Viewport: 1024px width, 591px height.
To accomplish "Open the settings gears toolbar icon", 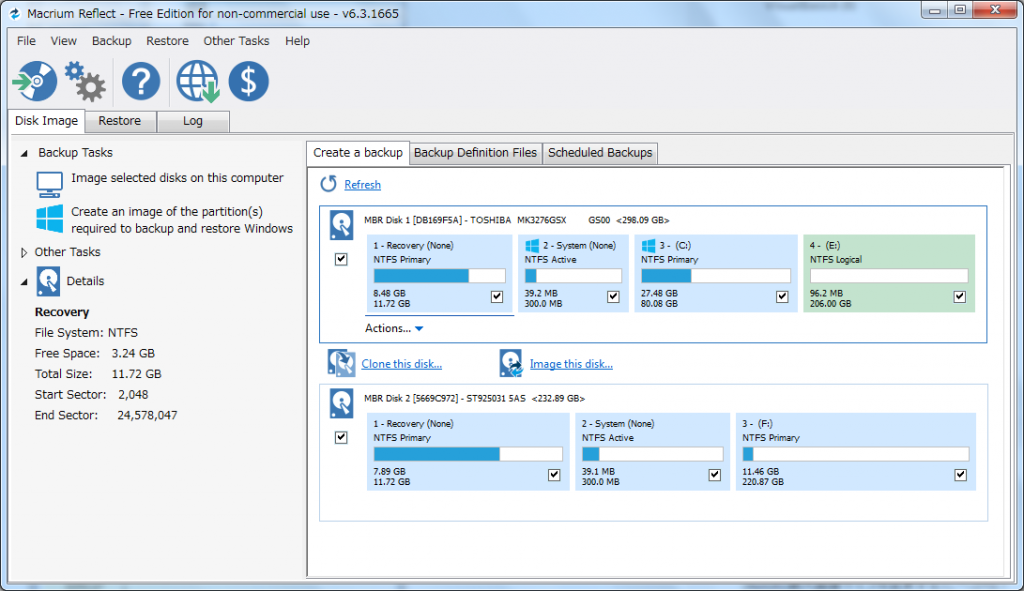I will 85,81.
